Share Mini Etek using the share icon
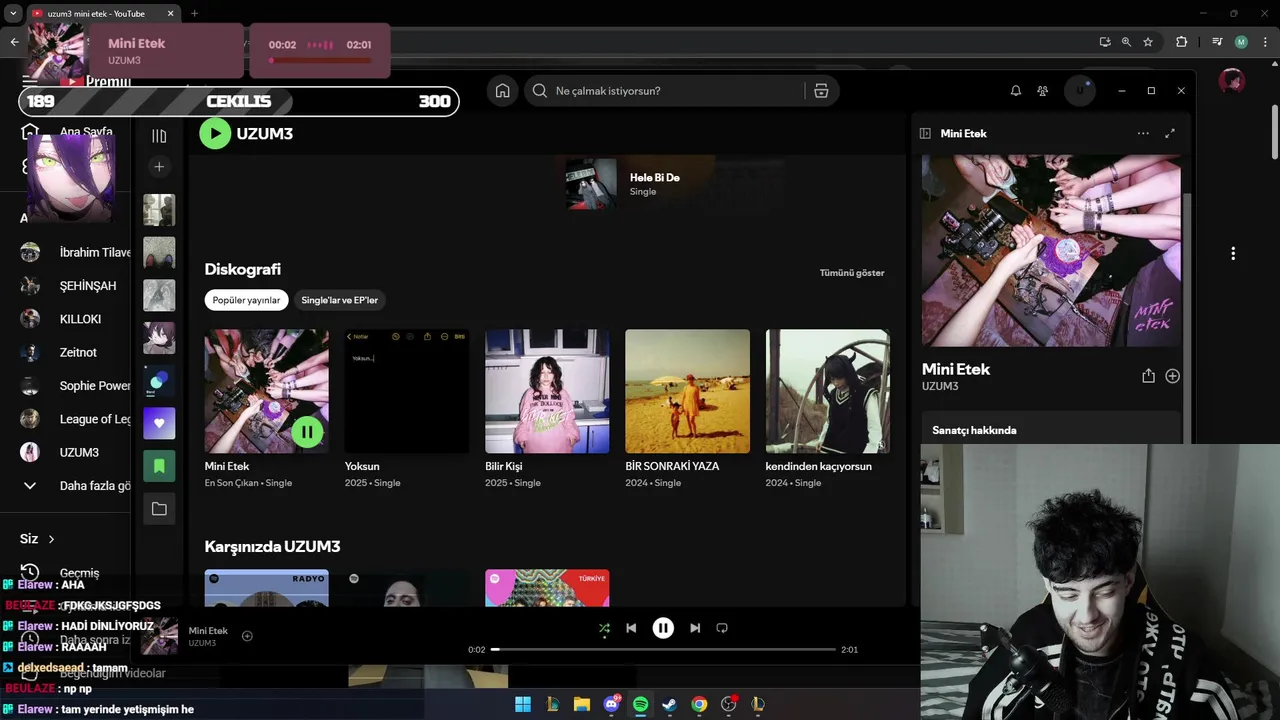The width and height of the screenshot is (1280, 720). coord(1148,376)
